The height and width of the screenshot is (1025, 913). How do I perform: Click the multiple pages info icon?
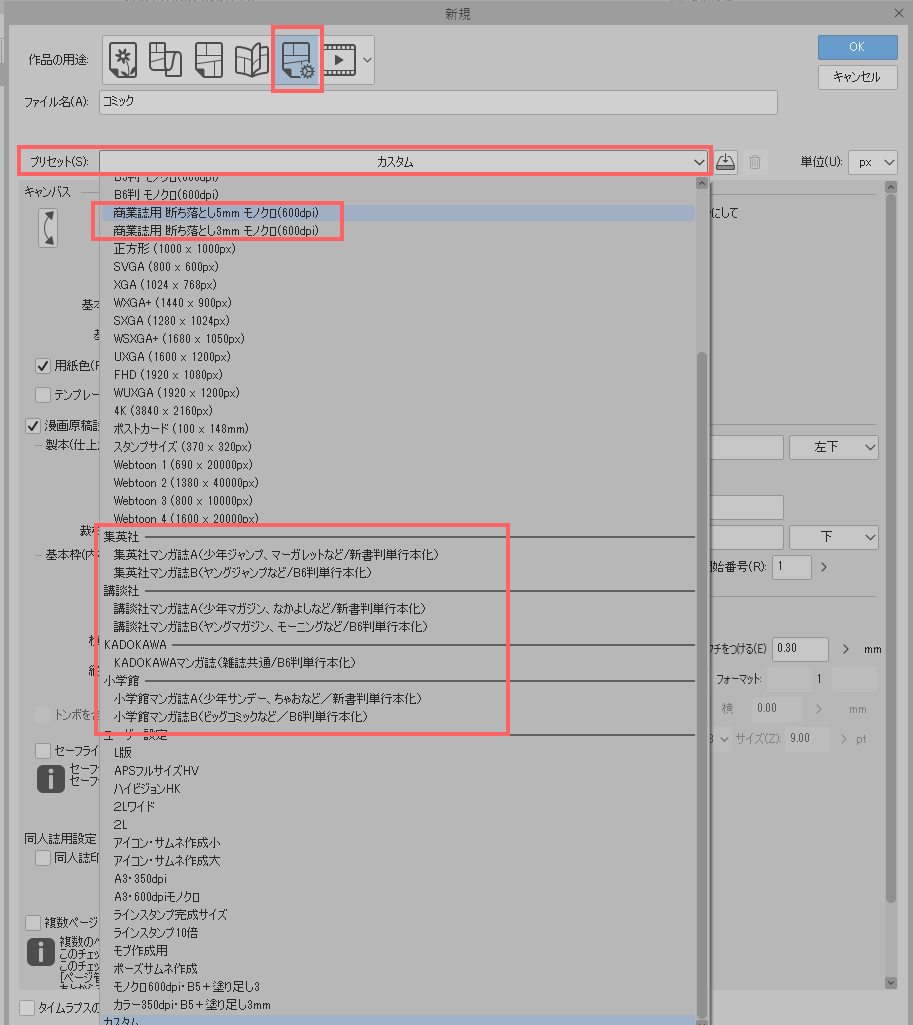tap(41, 952)
